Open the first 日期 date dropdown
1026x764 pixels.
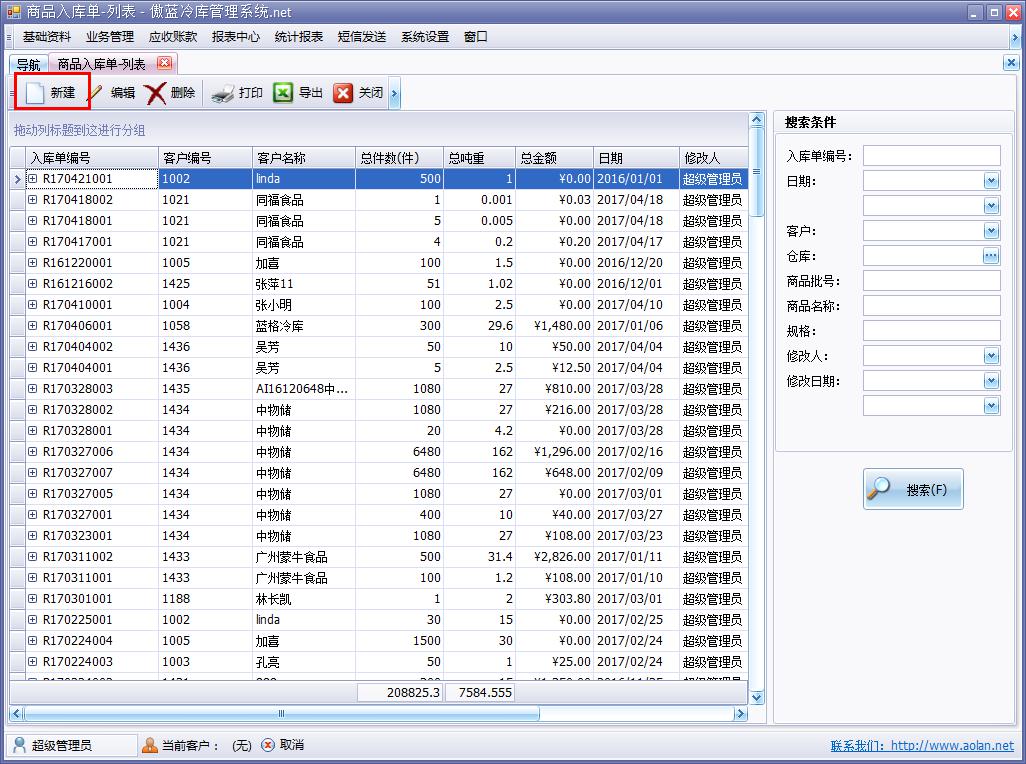pyautogui.click(x=991, y=180)
